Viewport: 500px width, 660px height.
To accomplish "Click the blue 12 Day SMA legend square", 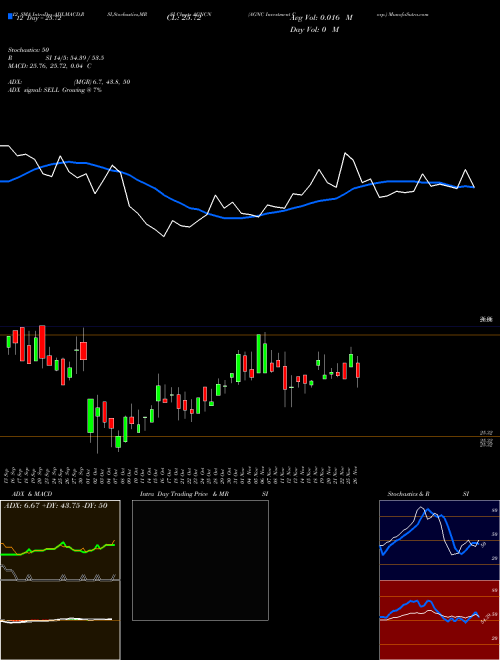I will click(10, 16).
